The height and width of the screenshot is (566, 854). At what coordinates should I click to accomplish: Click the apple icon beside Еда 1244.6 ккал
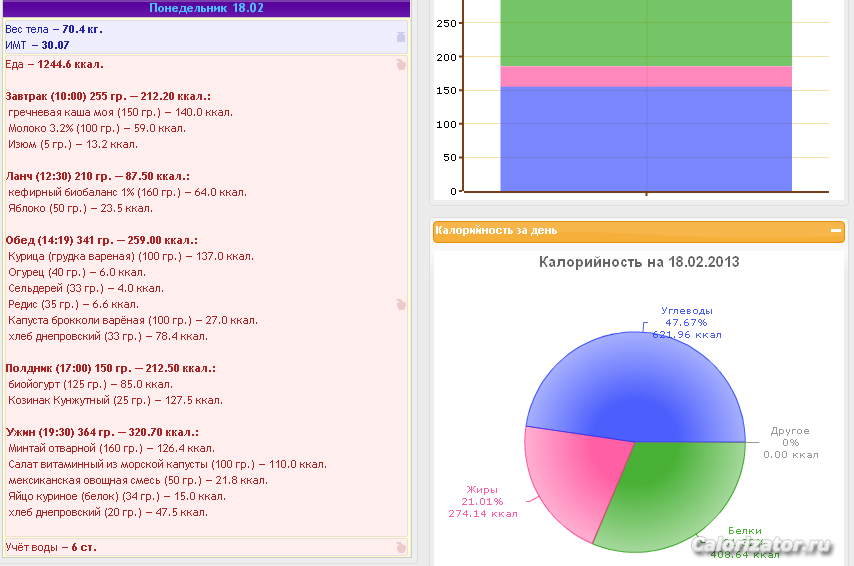[x=401, y=65]
